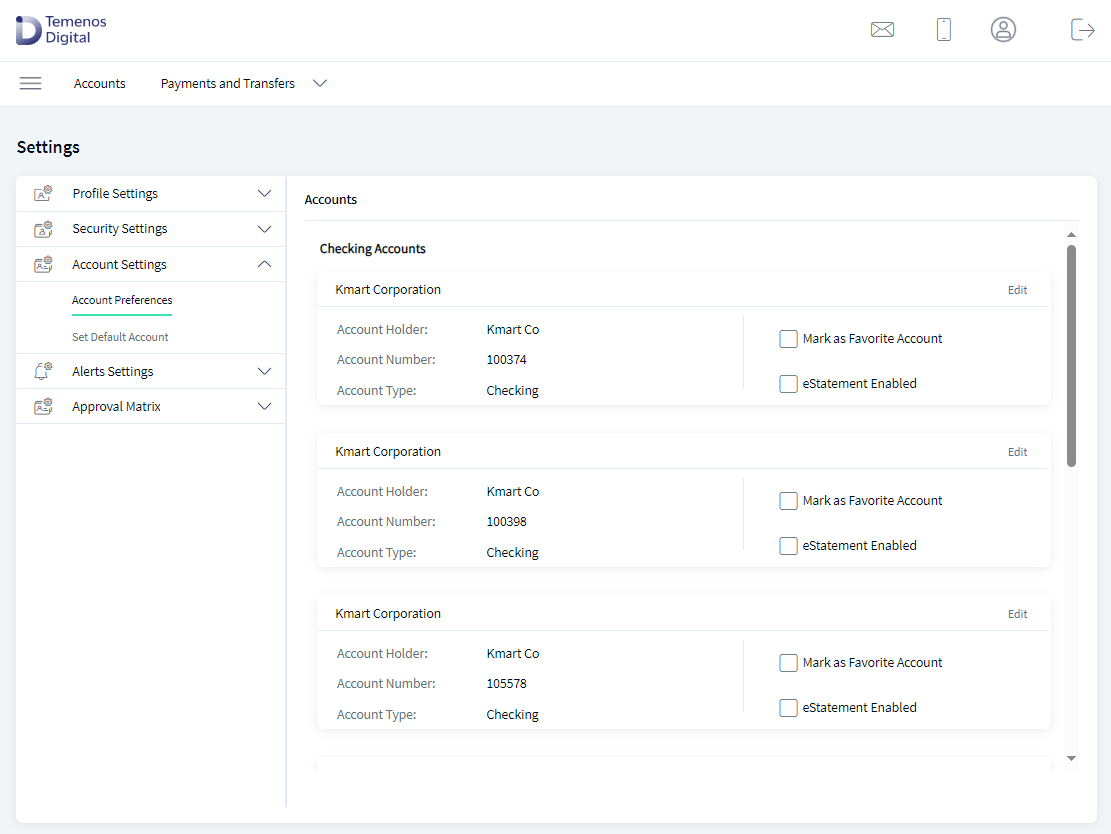Enable eStatement for account 100374
1111x834 pixels.
[789, 383]
